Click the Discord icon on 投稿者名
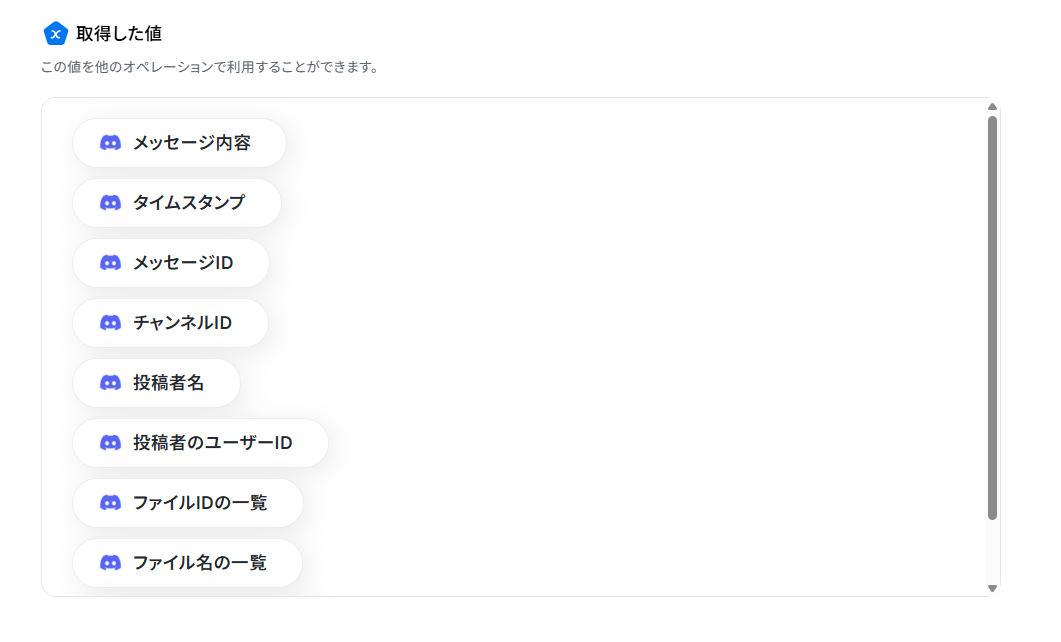 tap(110, 383)
